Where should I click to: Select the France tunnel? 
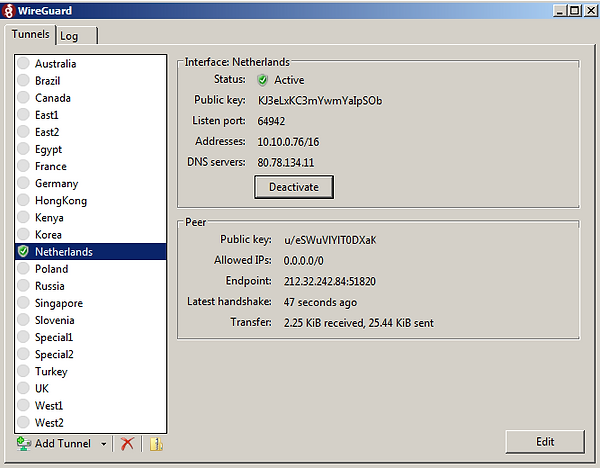90,166
